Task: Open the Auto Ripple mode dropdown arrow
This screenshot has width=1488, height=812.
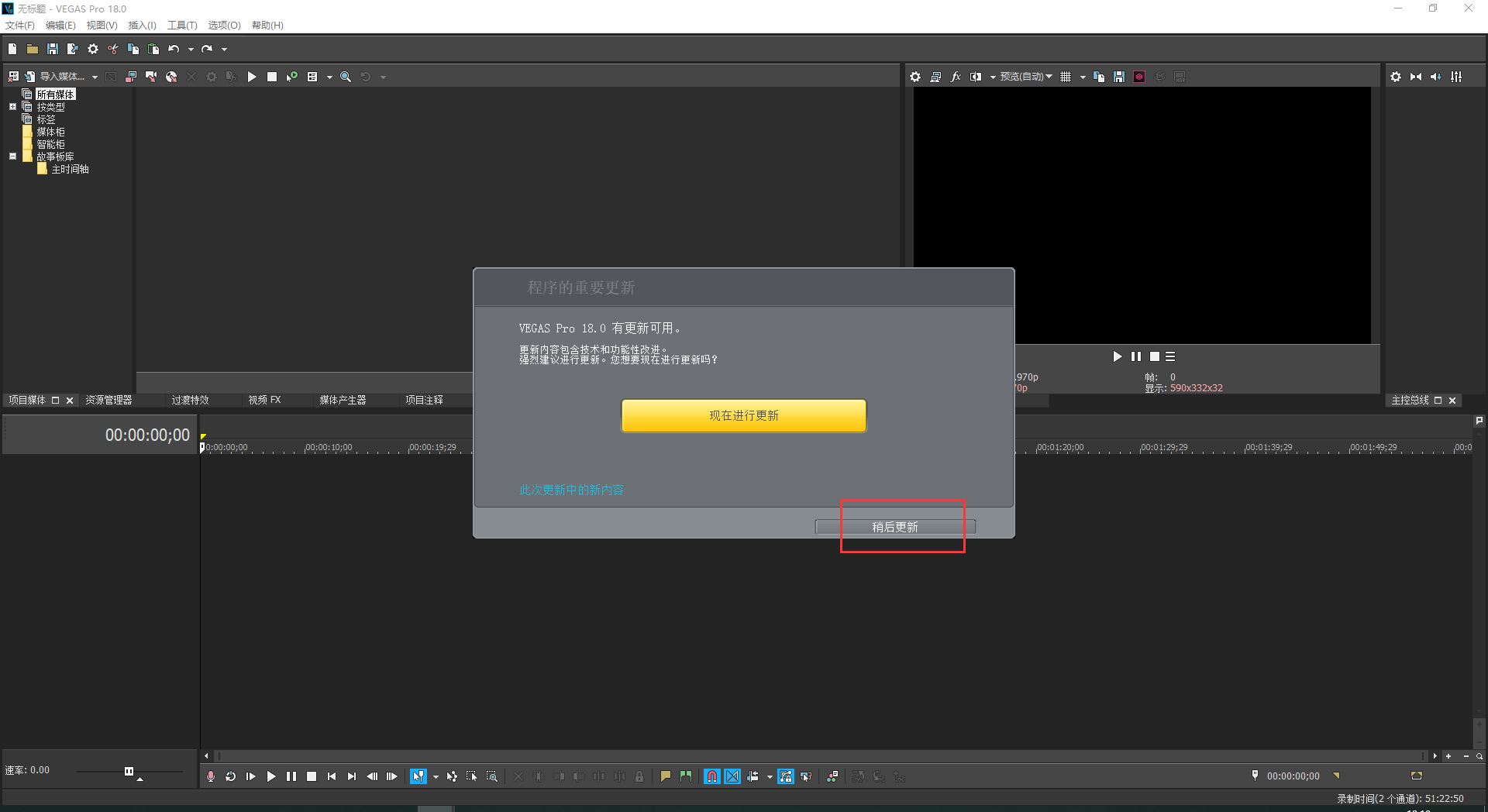Action: [x=770, y=776]
